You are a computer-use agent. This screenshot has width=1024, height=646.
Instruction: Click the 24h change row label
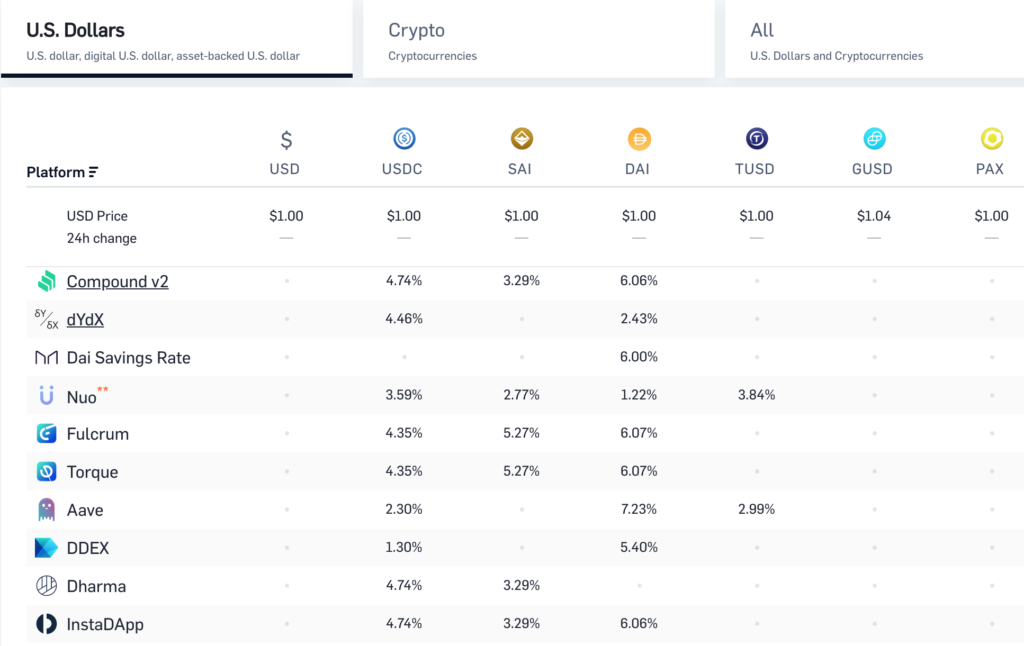[101, 238]
